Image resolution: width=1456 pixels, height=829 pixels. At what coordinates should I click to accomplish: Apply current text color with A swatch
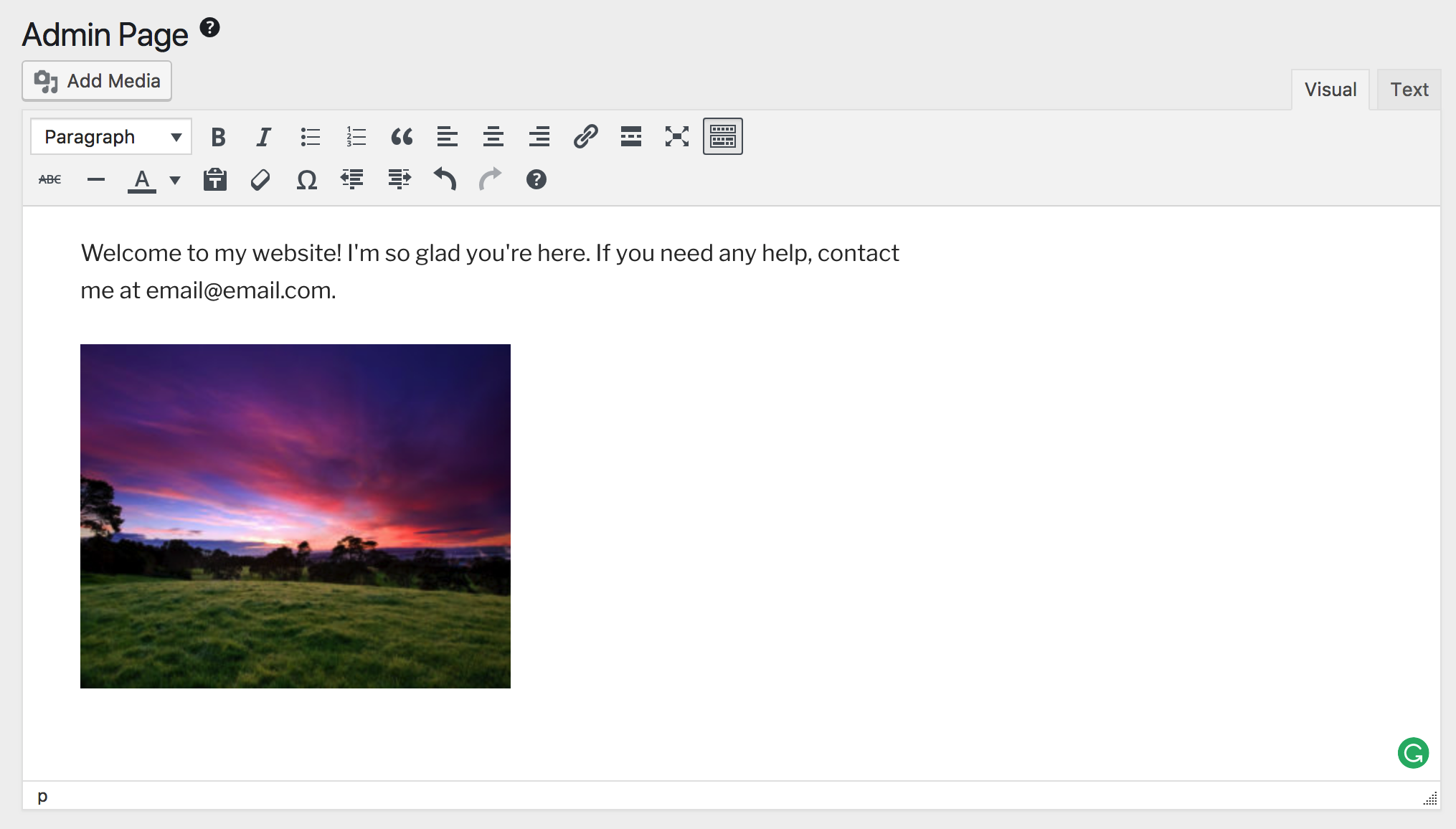142,180
